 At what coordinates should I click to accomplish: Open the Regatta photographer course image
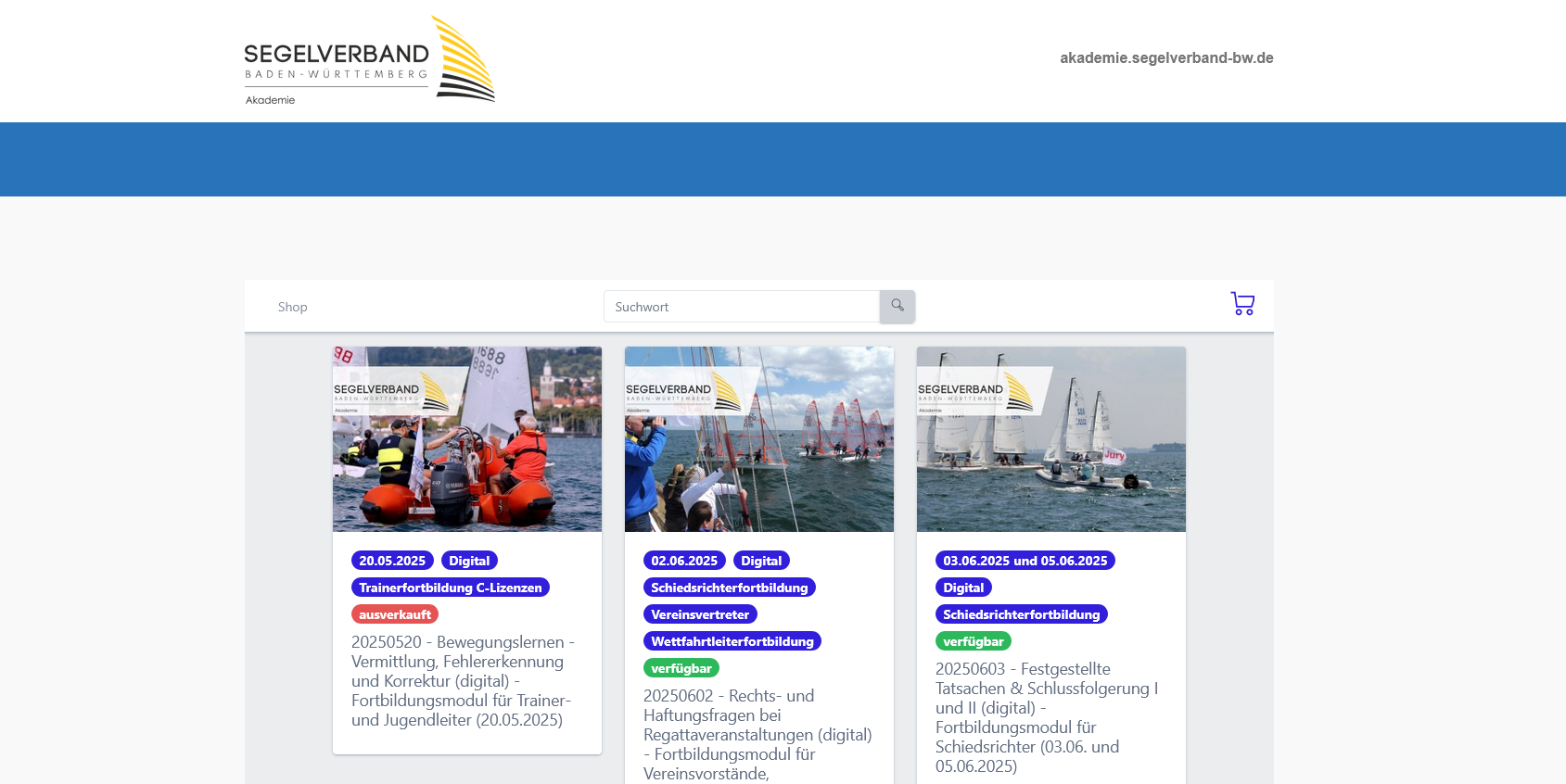[759, 439]
